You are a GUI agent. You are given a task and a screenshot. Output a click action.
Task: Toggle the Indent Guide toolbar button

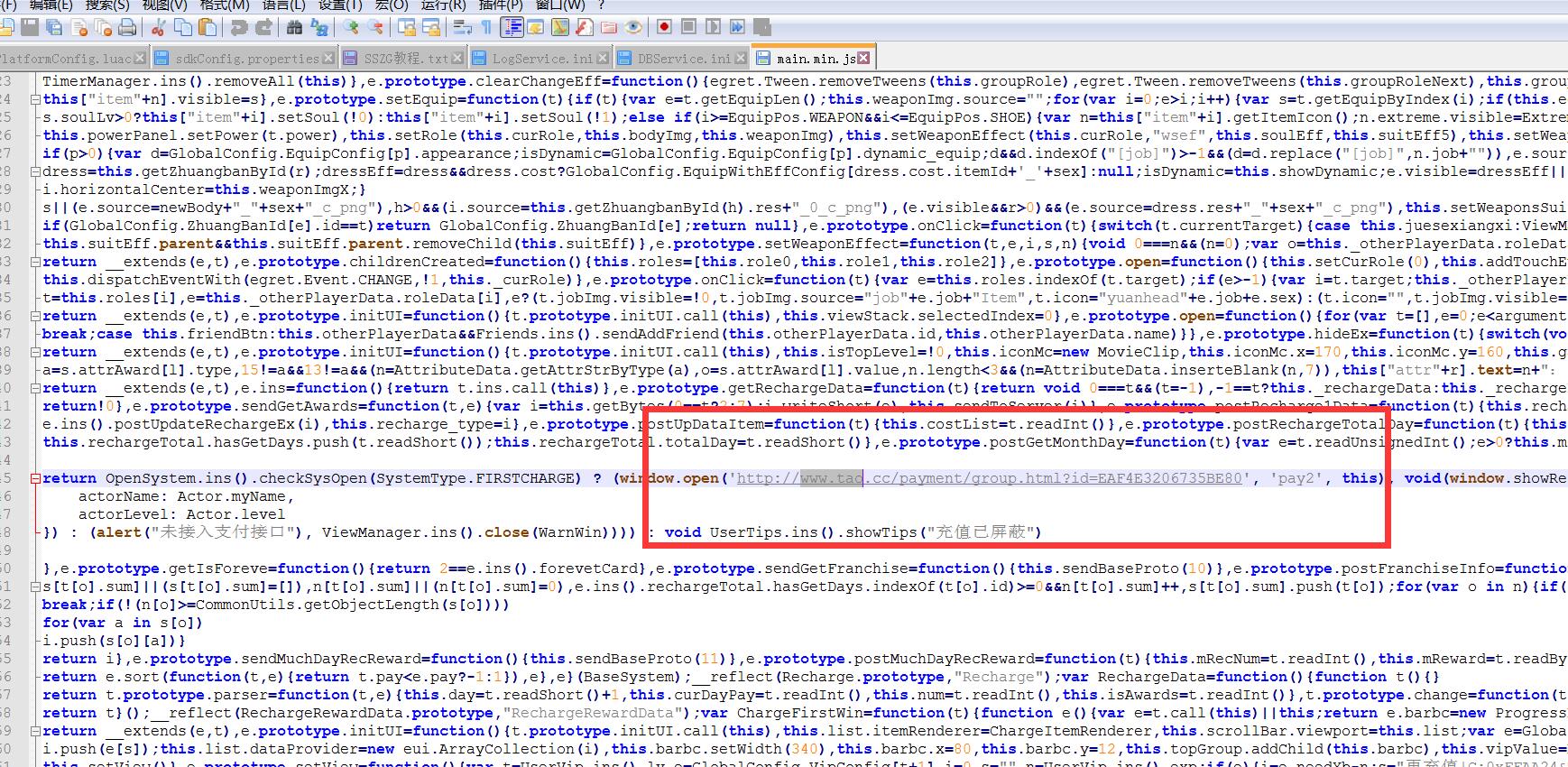[512, 27]
